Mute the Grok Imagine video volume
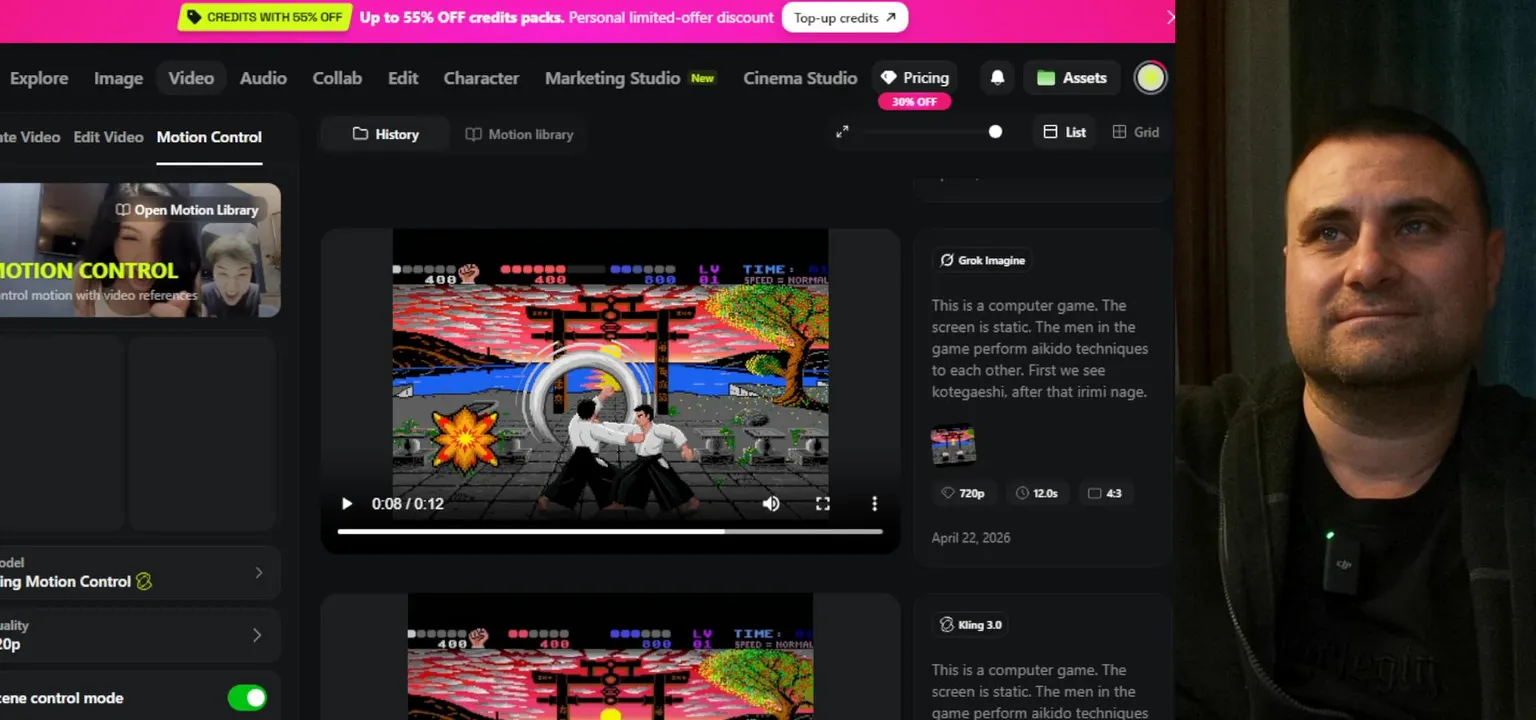This screenshot has width=1536, height=720. tap(771, 504)
